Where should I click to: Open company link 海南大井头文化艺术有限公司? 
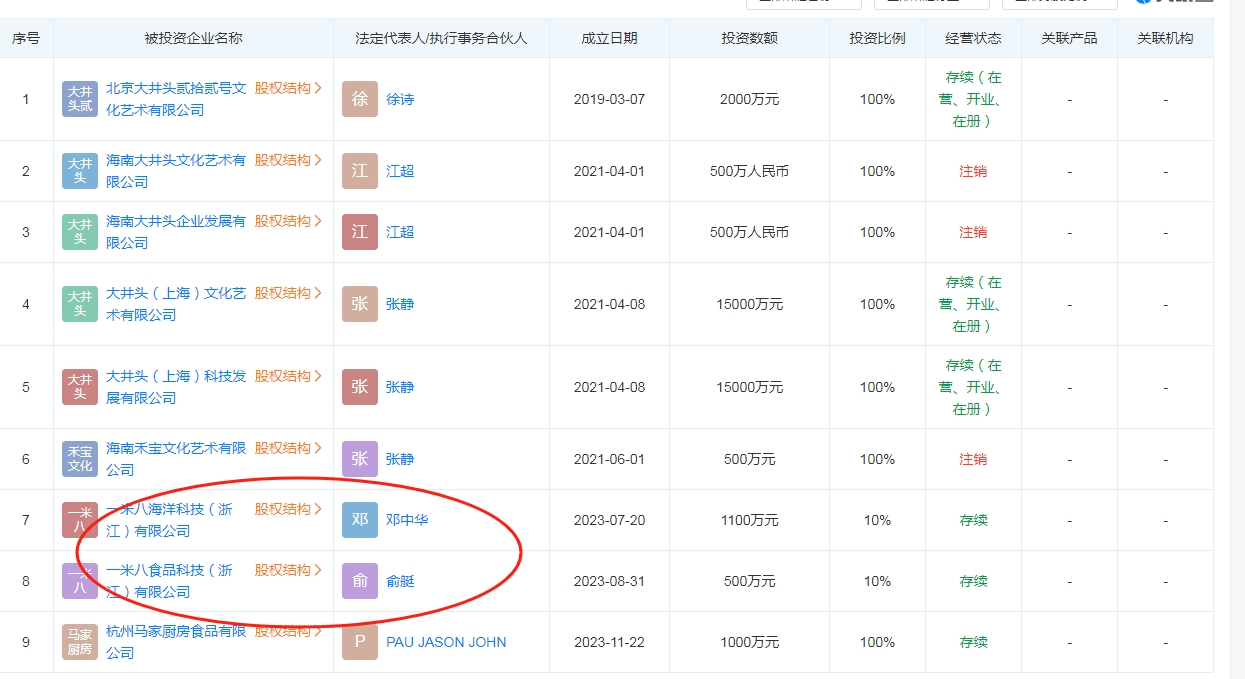[x=176, y=171]
